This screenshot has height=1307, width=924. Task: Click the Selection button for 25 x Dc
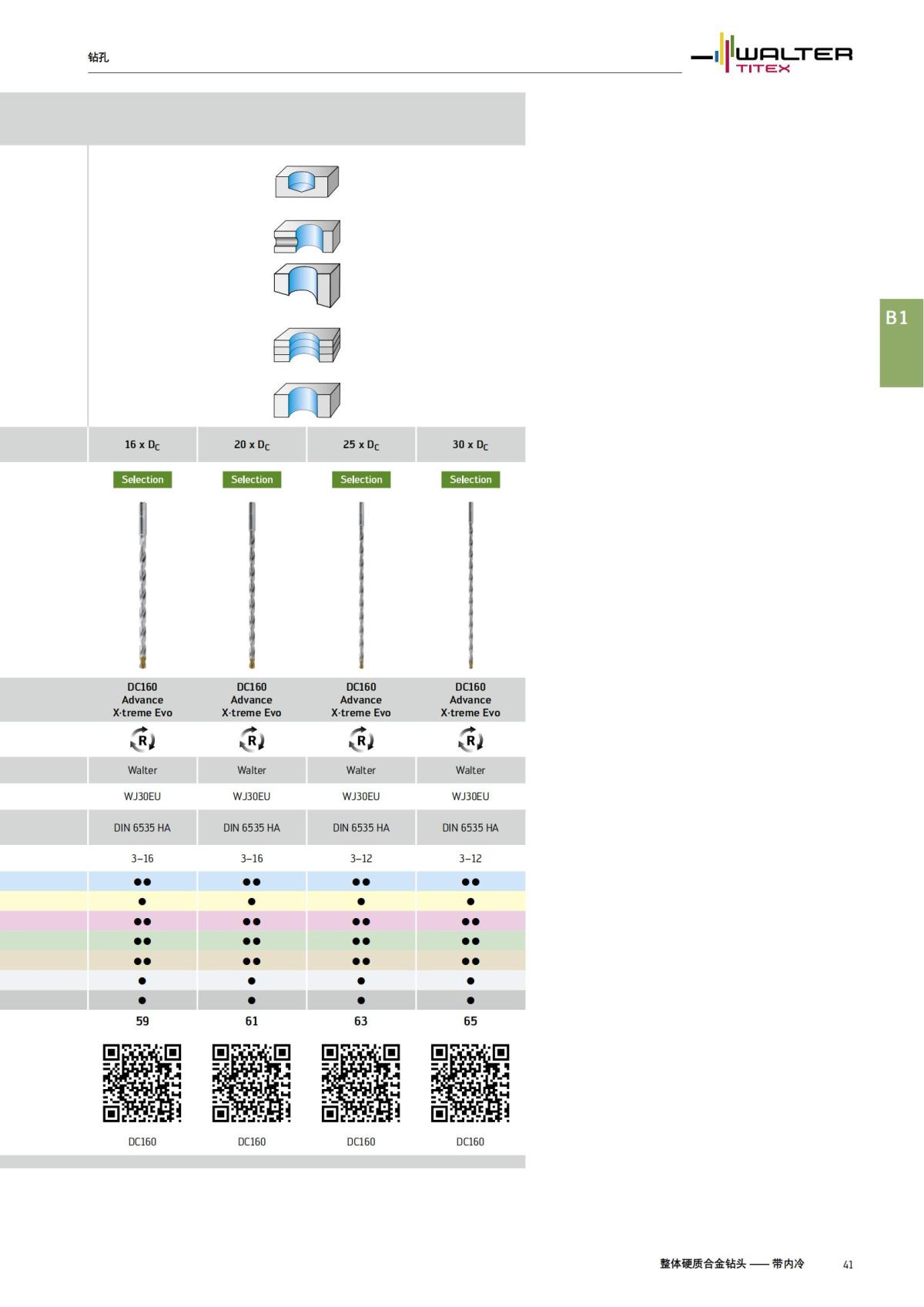[x=361, y=479]
